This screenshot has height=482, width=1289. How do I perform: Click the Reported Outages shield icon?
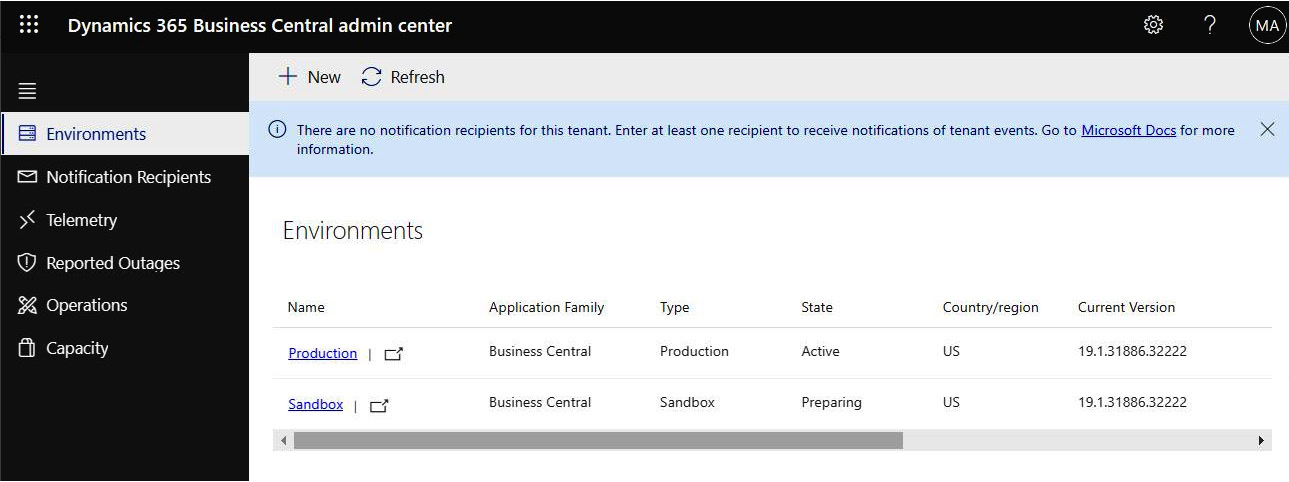(x=27, y=262)
